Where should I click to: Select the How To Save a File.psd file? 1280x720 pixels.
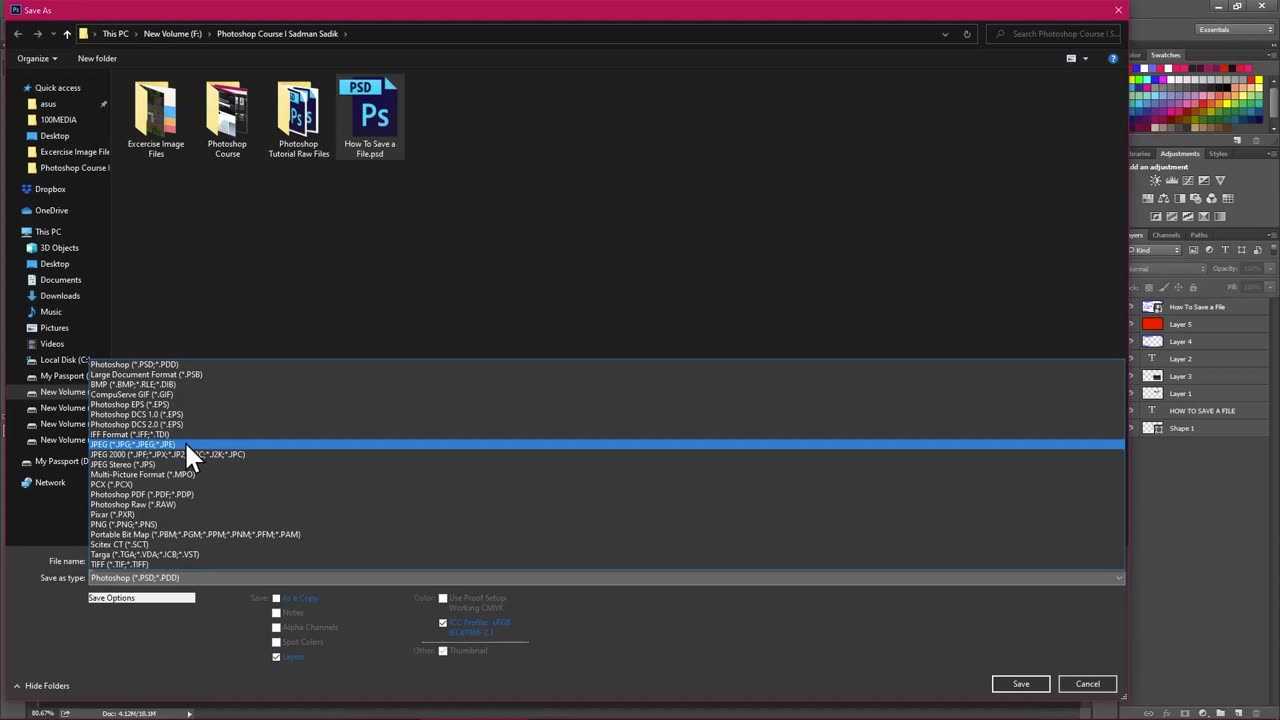(370, 119)
